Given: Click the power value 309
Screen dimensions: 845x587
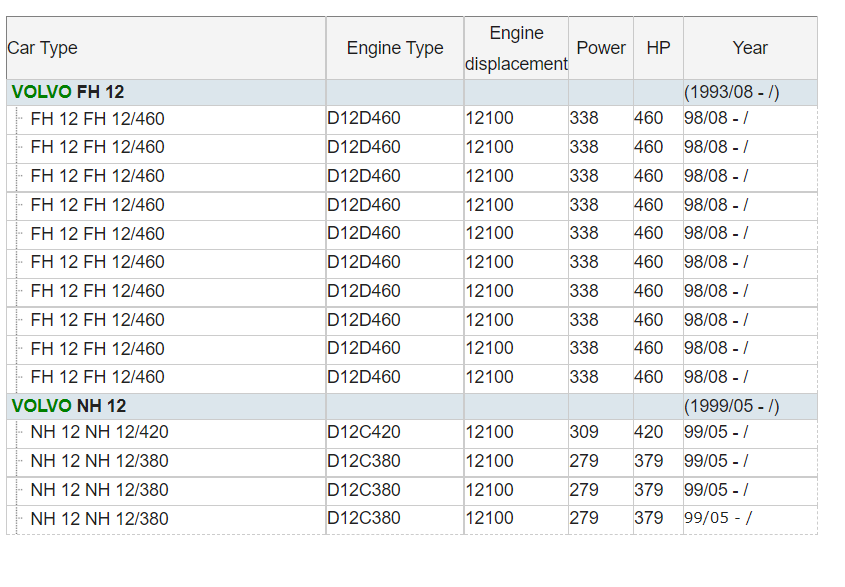Looking at the screenshot, I should coord(584,432).
